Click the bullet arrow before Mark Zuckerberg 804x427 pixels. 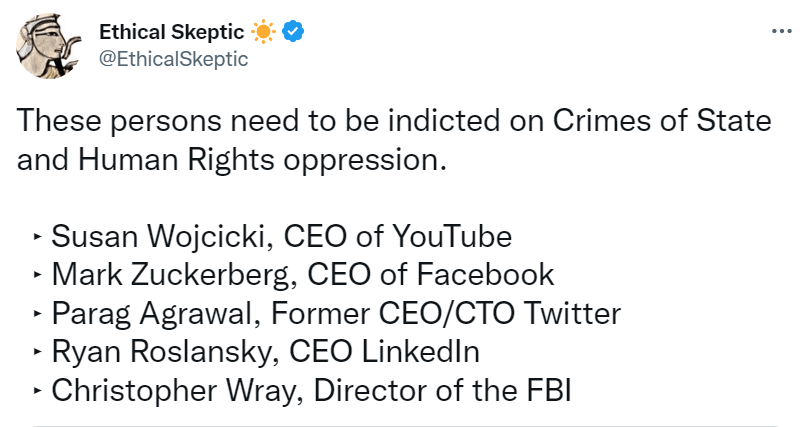coord(37,276)
